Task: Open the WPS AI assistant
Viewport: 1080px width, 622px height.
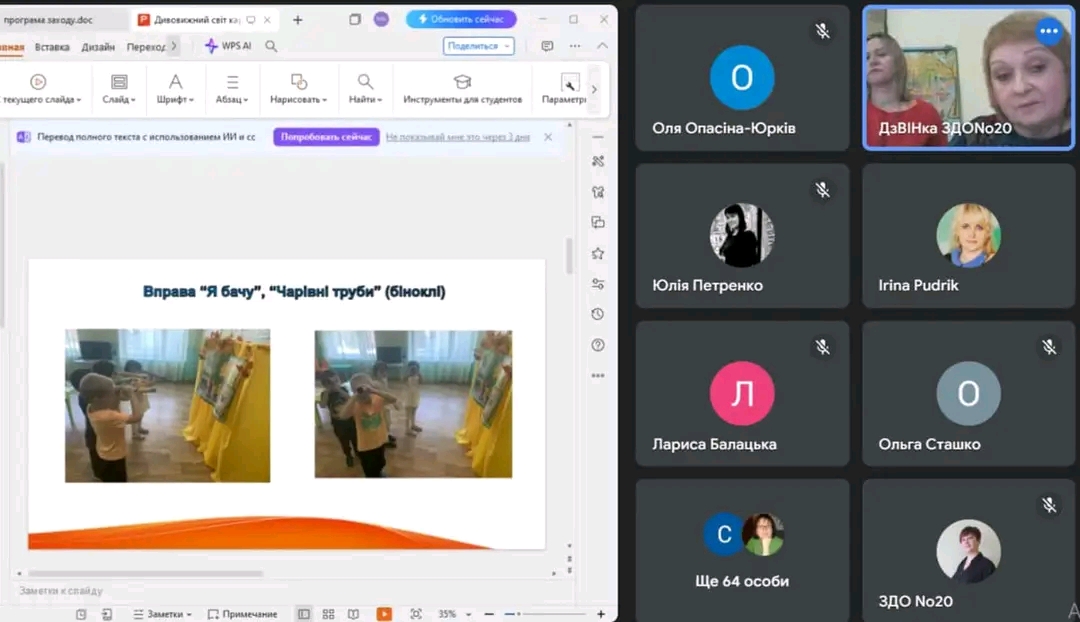Action: 228,46
